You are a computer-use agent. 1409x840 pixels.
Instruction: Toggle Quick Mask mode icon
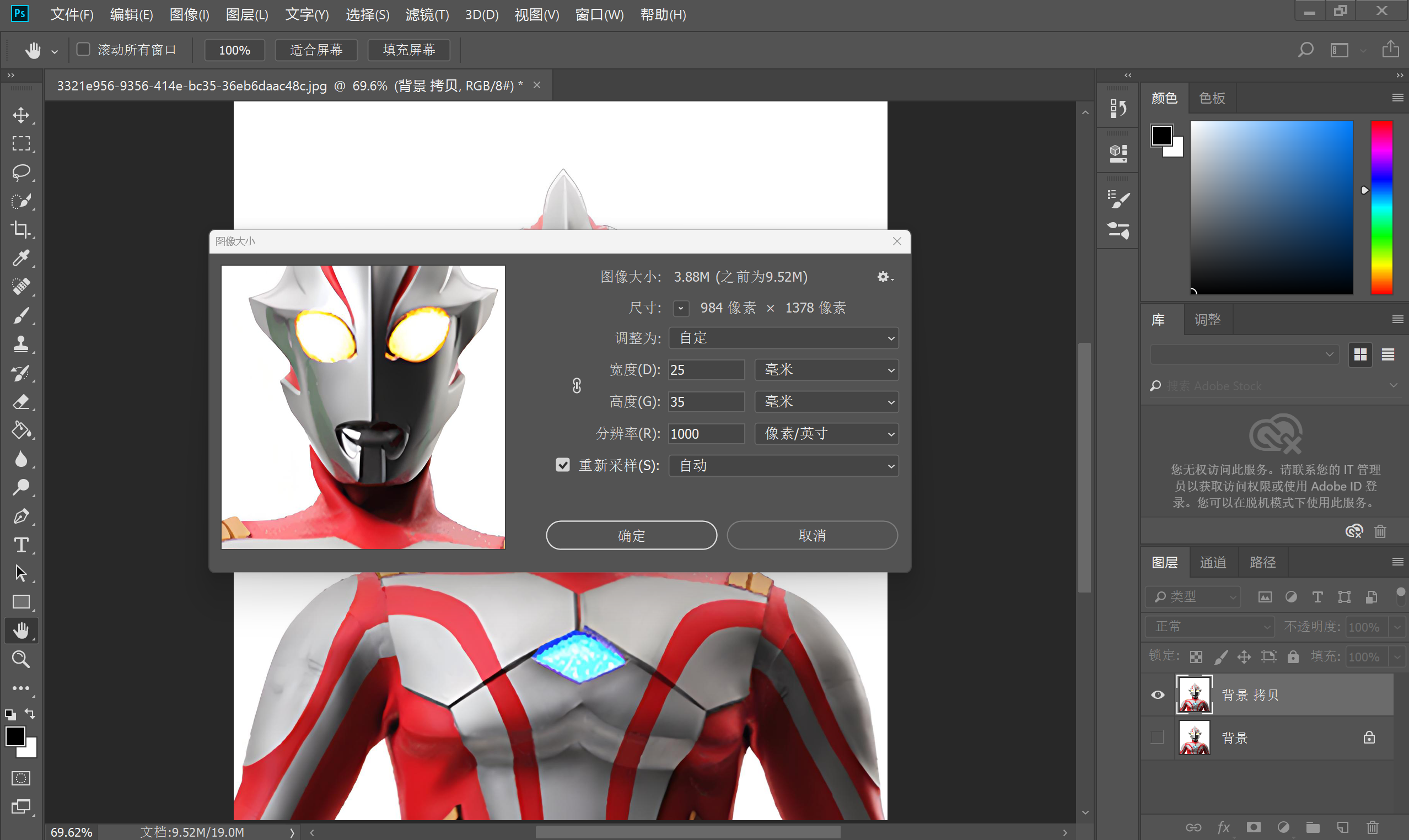[x=21, y=778]
